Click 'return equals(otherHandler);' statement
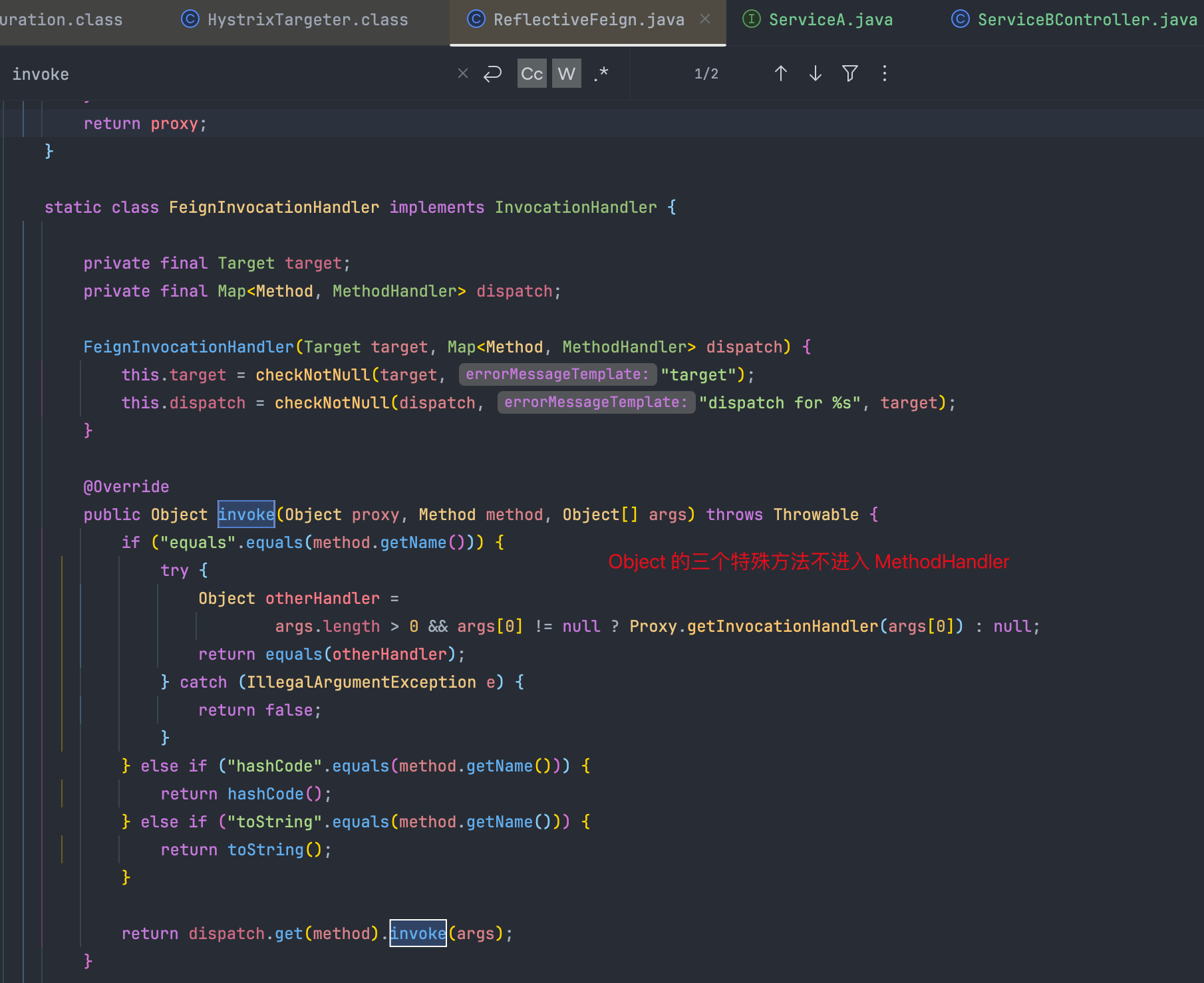Viewport: 1204px width, 983px height. point(332,654)
